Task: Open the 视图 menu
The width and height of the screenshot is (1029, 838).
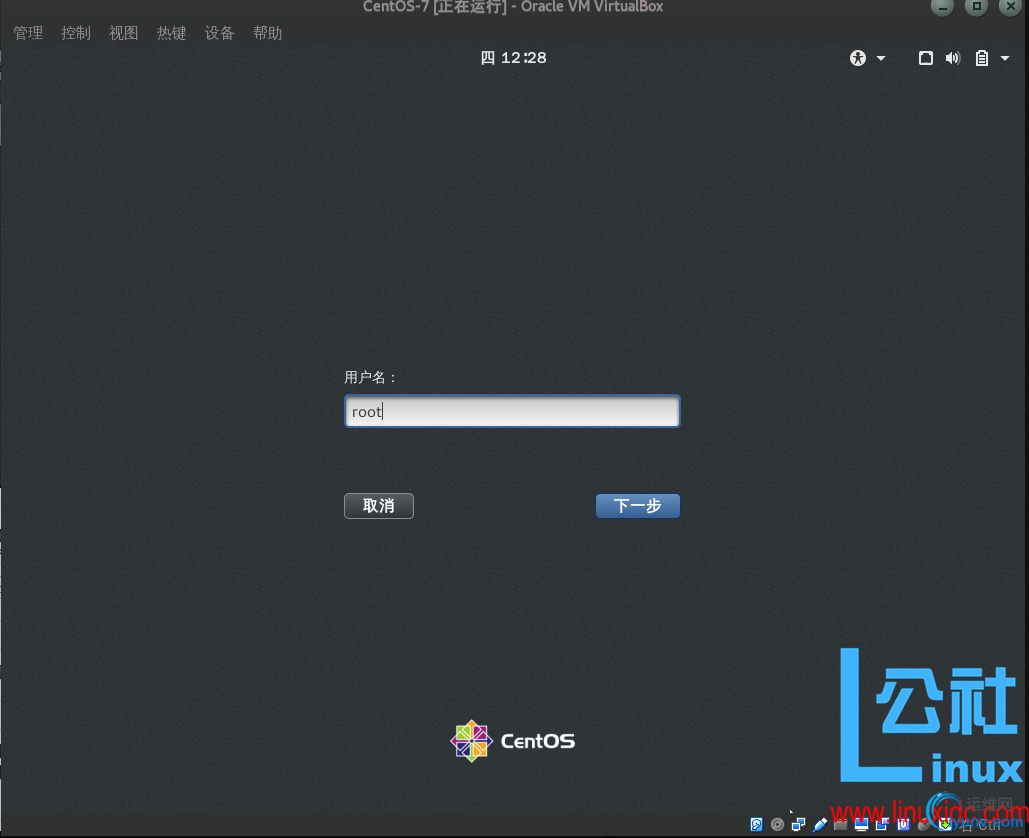Action: click(123, 33)
